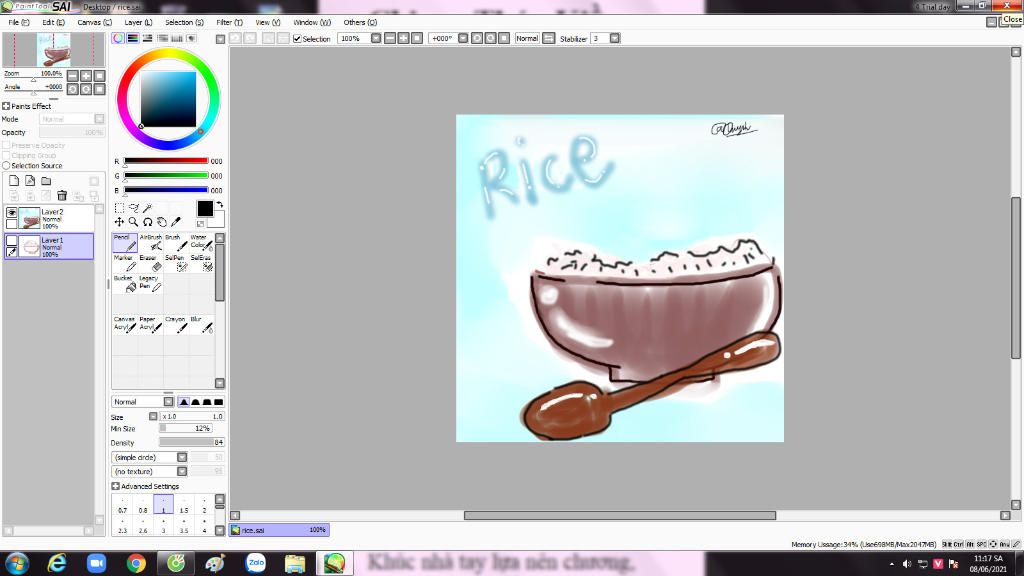This screenshot has height=576, width=1024.
Task: Activate the Eyedropper color picker tool
Action: tap(176, 222)
